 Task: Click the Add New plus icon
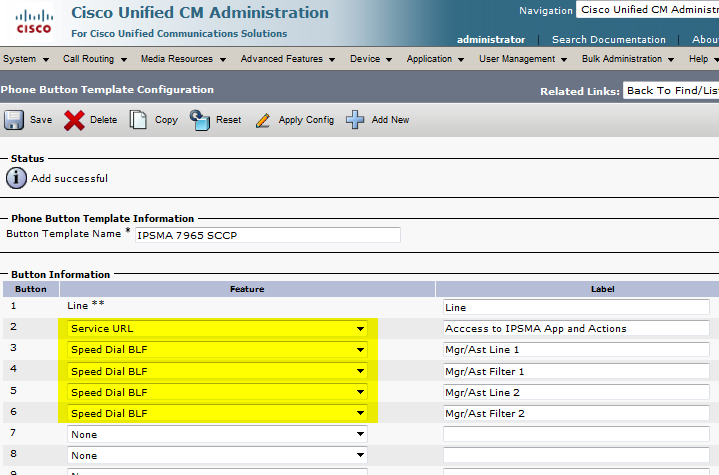pos(355,120)
